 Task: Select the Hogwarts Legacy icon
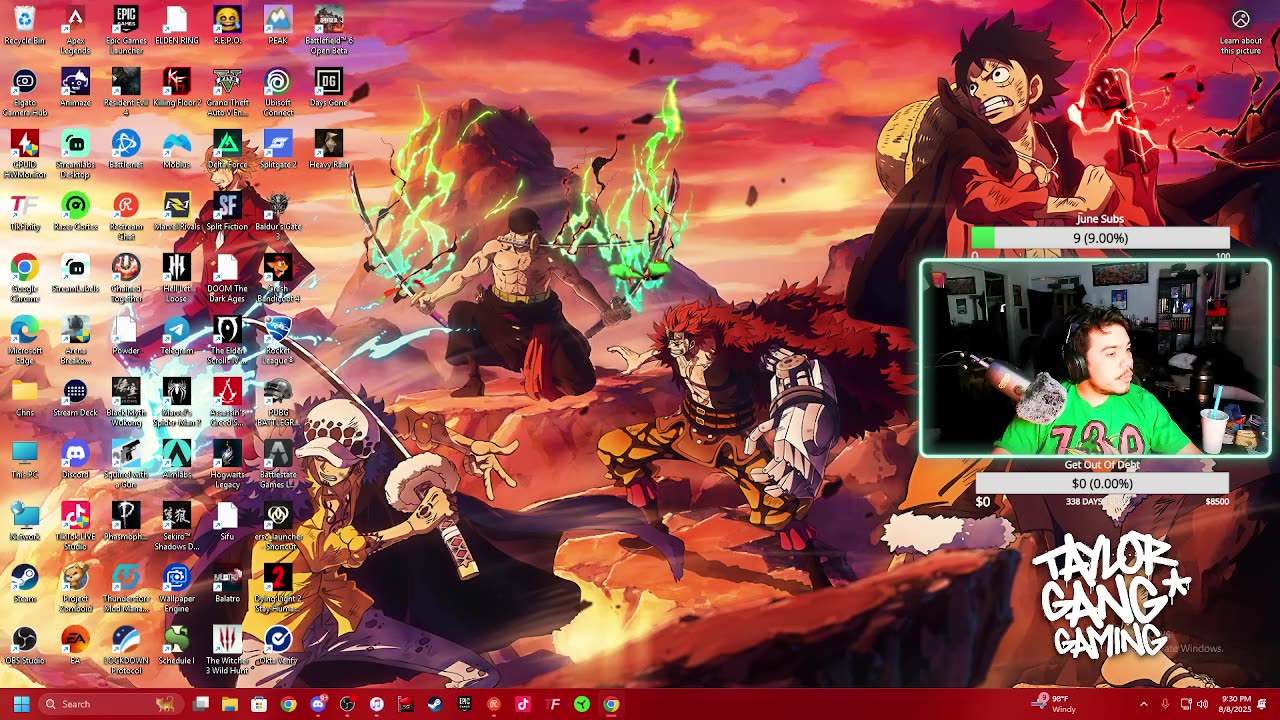click(227, 464)
